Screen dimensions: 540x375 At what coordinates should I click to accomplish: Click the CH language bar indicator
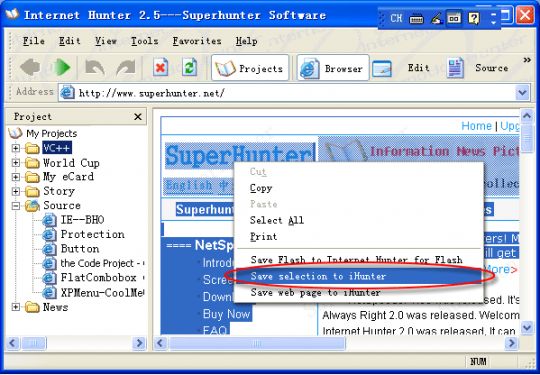tap(396, 18)
